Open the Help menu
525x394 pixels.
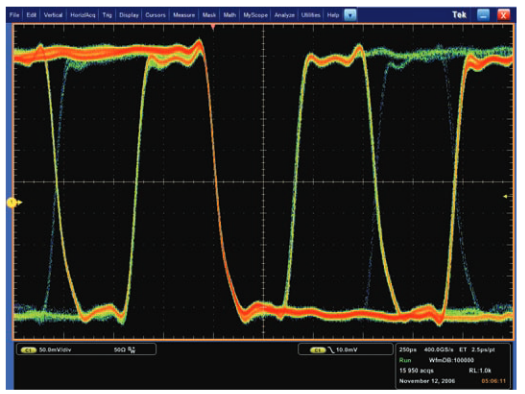(333, 15)
